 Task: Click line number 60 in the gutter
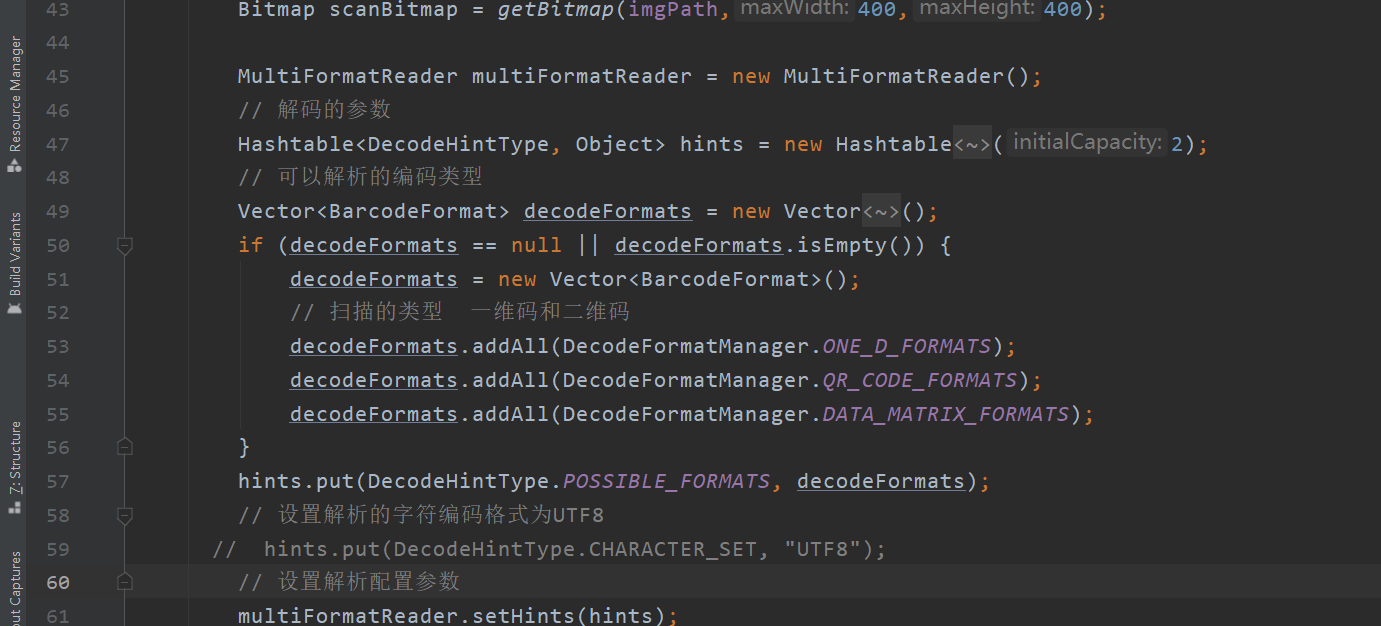(58, 582)
